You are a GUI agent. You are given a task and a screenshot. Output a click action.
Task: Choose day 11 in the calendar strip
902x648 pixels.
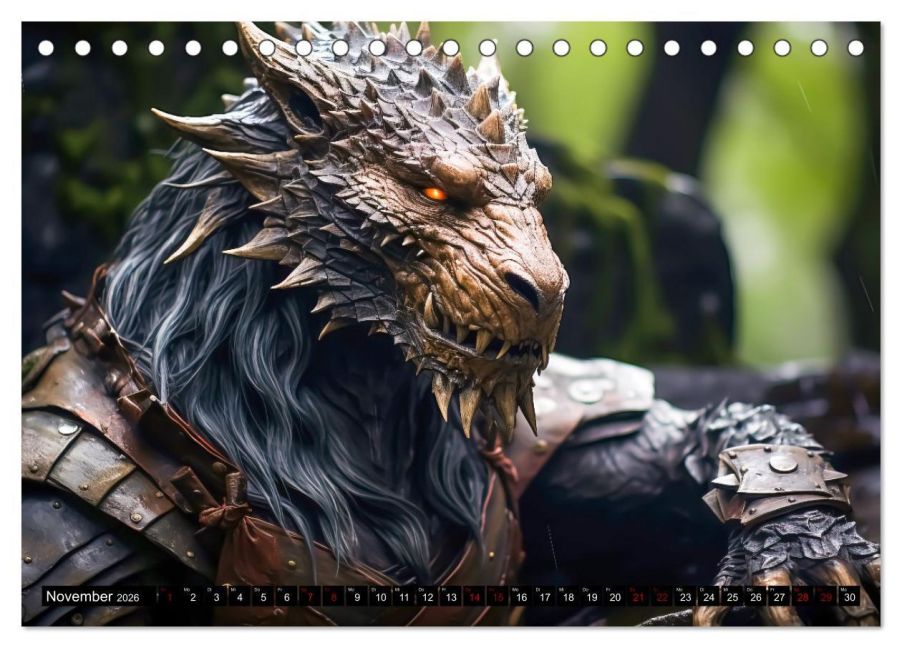(403, 597)
